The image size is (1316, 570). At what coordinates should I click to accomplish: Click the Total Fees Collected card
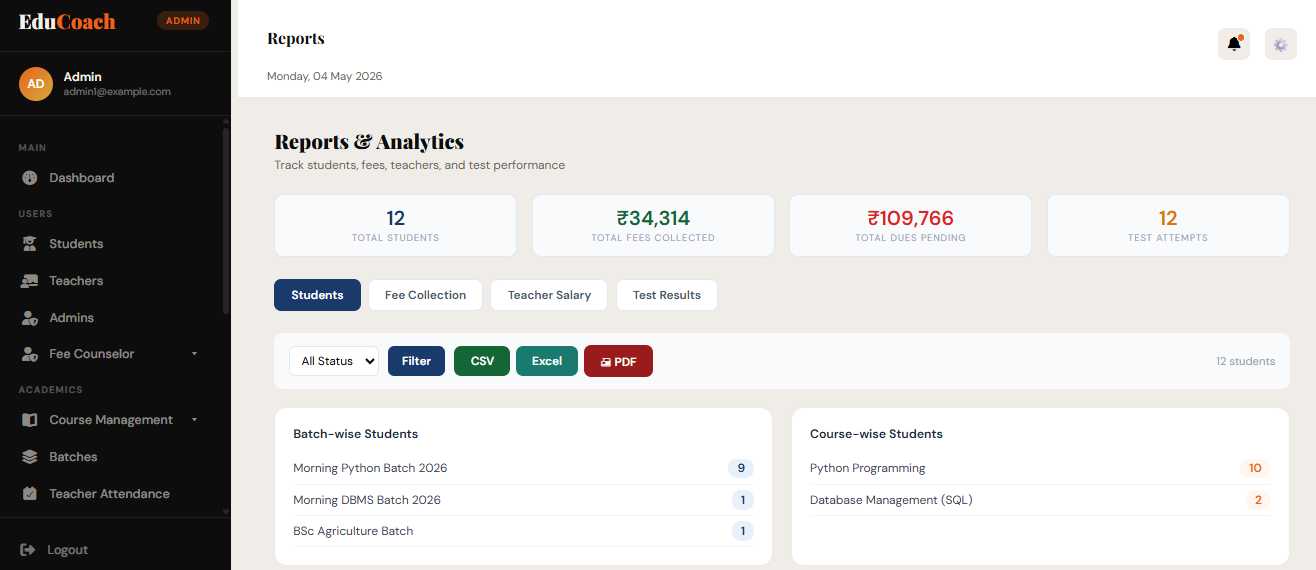click(x=653, y=225)
